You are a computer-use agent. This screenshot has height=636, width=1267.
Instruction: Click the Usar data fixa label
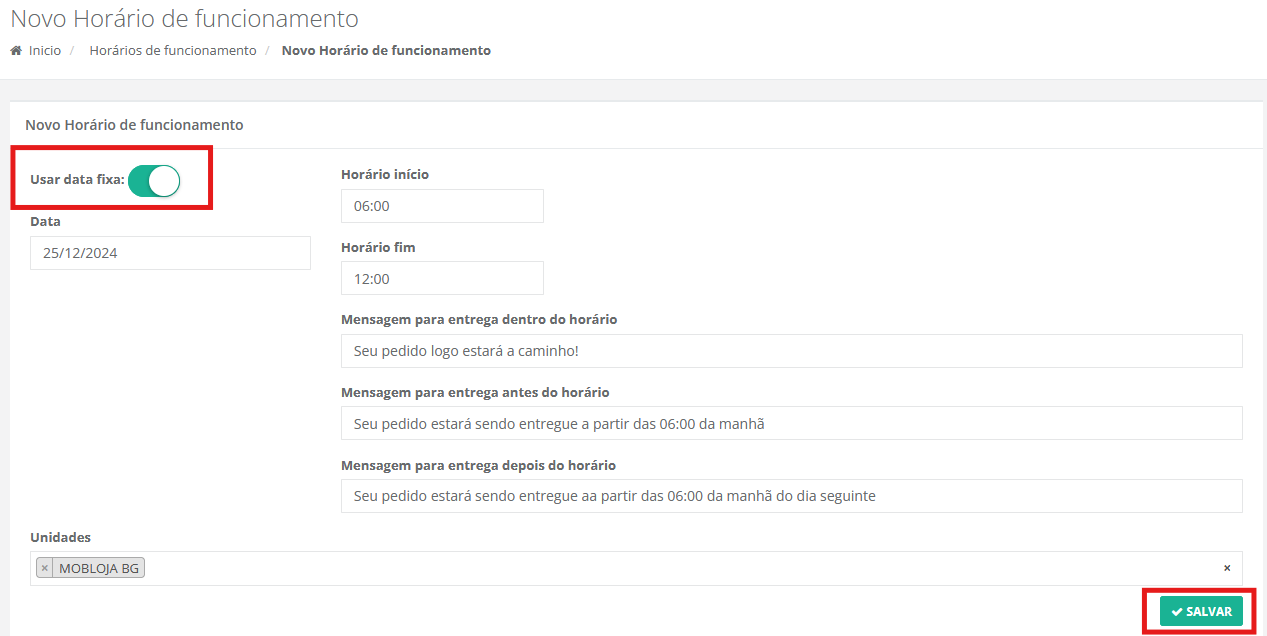pos(77,180)
